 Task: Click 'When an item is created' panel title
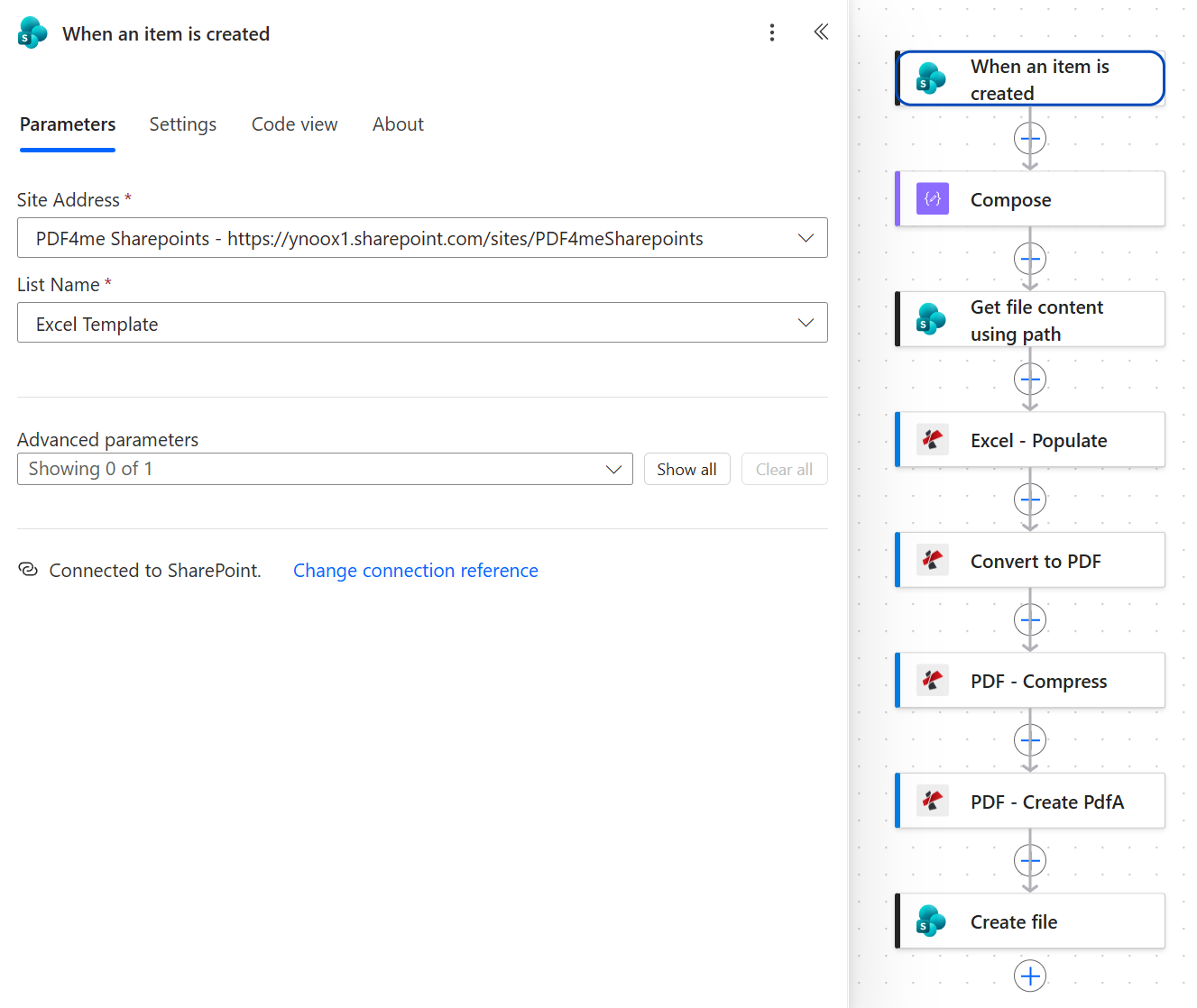[x=166, y=33]
